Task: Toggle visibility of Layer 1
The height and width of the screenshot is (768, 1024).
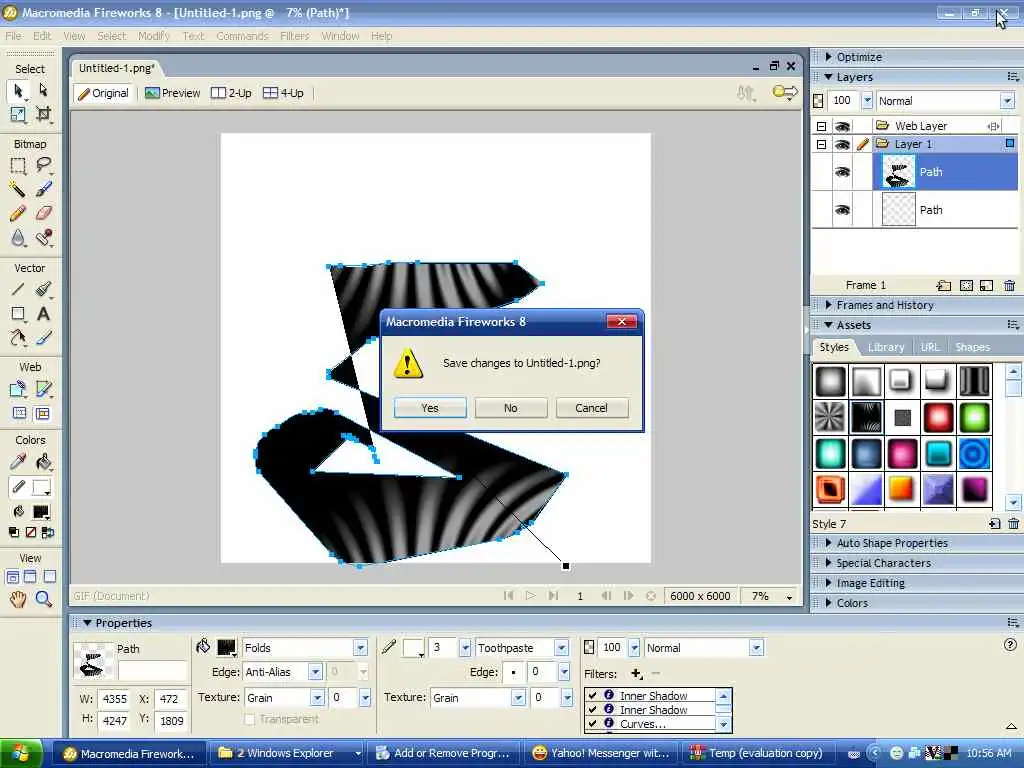Action: tap(842, 144)
